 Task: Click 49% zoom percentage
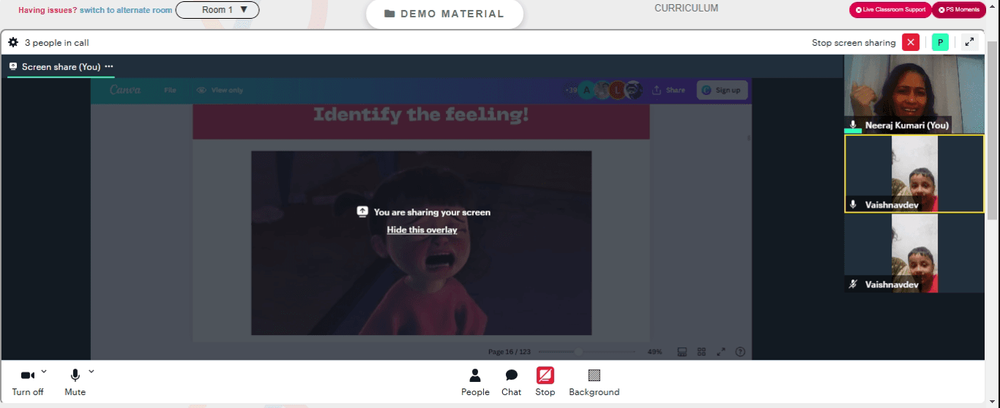(654, 351)
